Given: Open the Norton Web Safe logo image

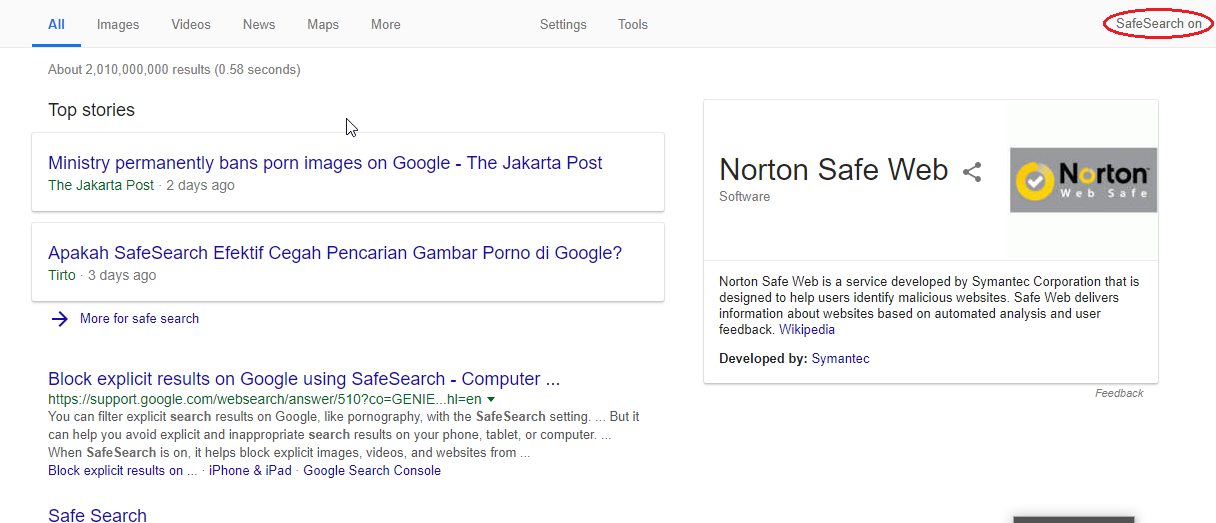Looking at the screenshot, I should [x=1084, y=180].
